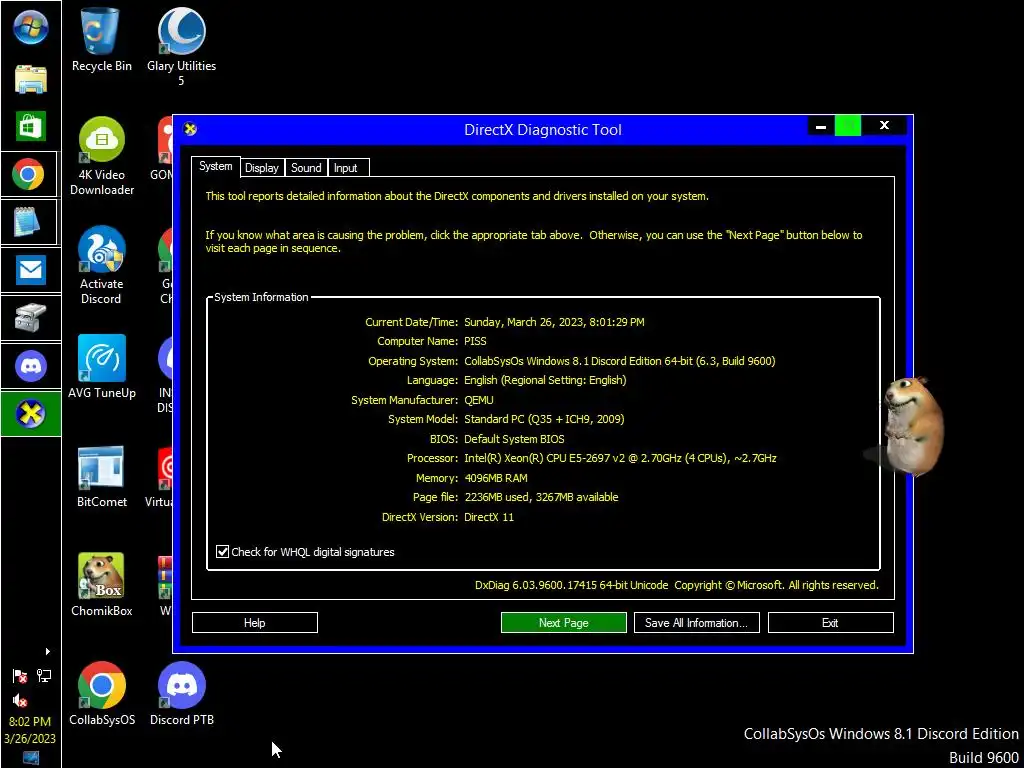
Task: Click the Exit button
Action: tap(830, 622)
